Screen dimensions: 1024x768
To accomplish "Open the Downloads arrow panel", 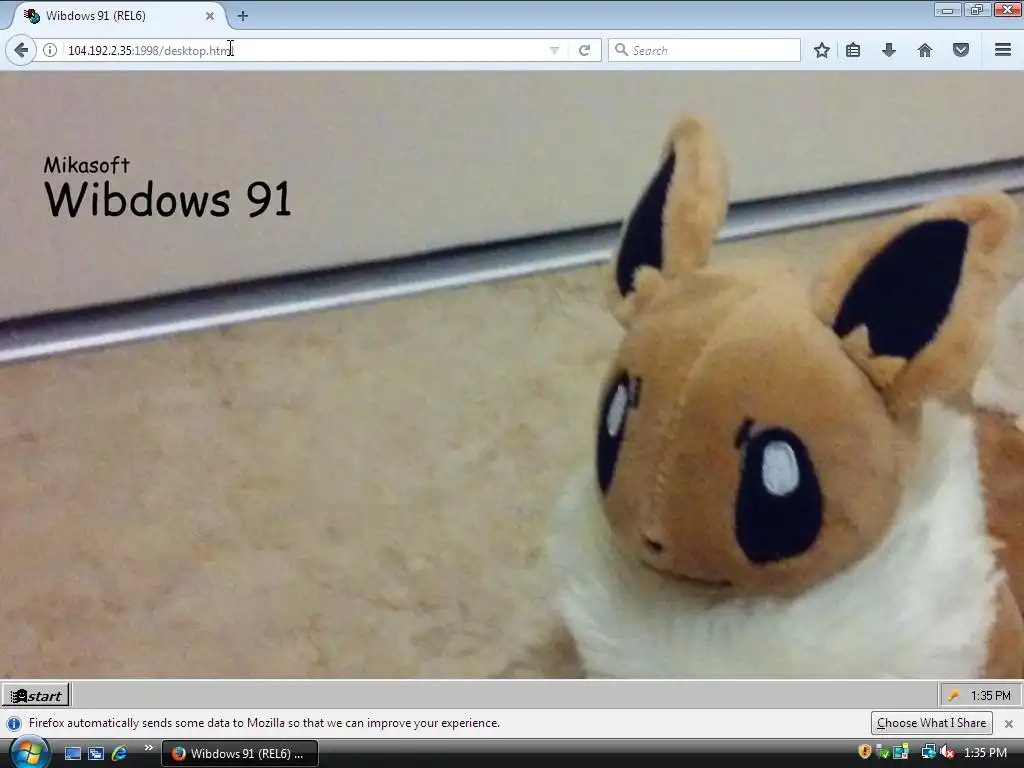I will coord(889,50).
